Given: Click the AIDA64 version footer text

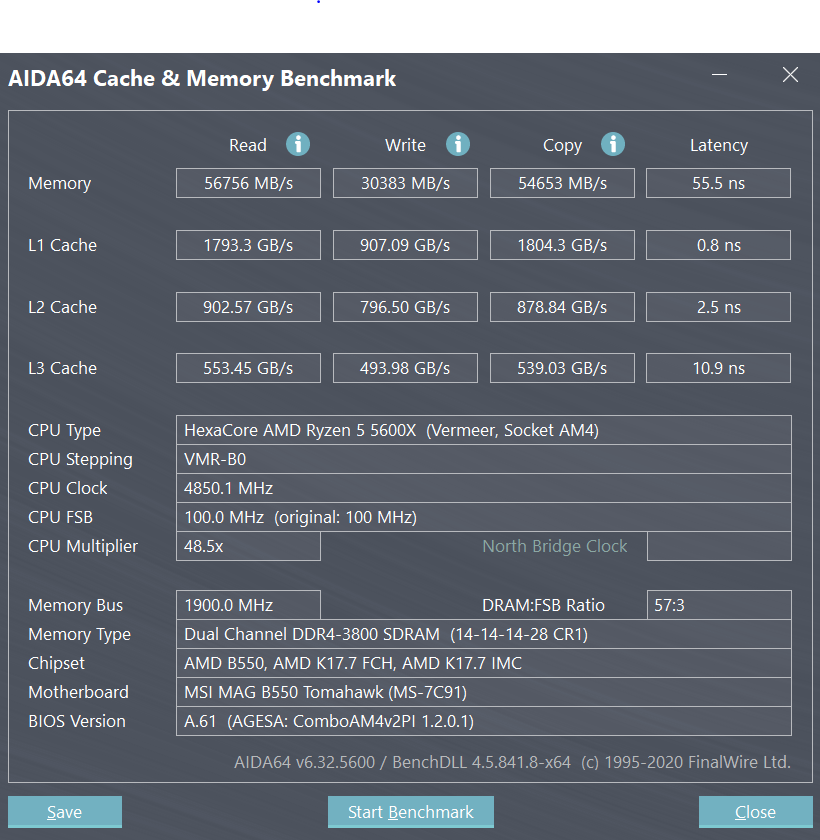Looking at the screenshot, I should pyautogui.click(x=512, y=762).
